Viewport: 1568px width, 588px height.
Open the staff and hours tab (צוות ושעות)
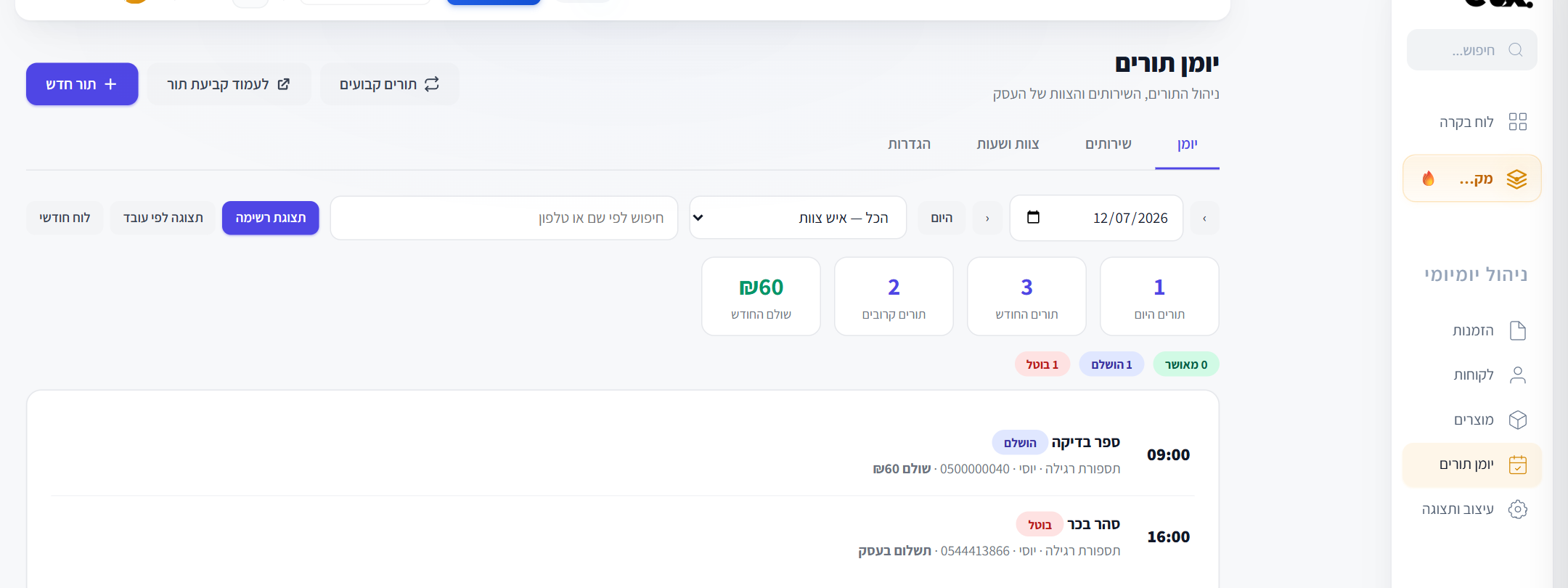pos(1008,144)
